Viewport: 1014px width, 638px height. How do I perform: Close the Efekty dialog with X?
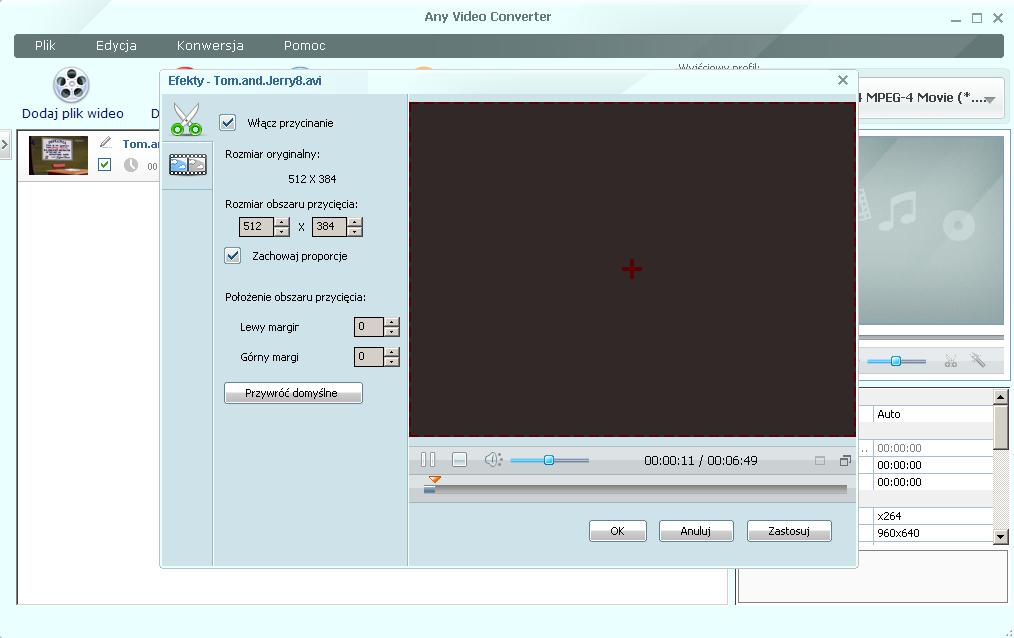pos(842,80)
